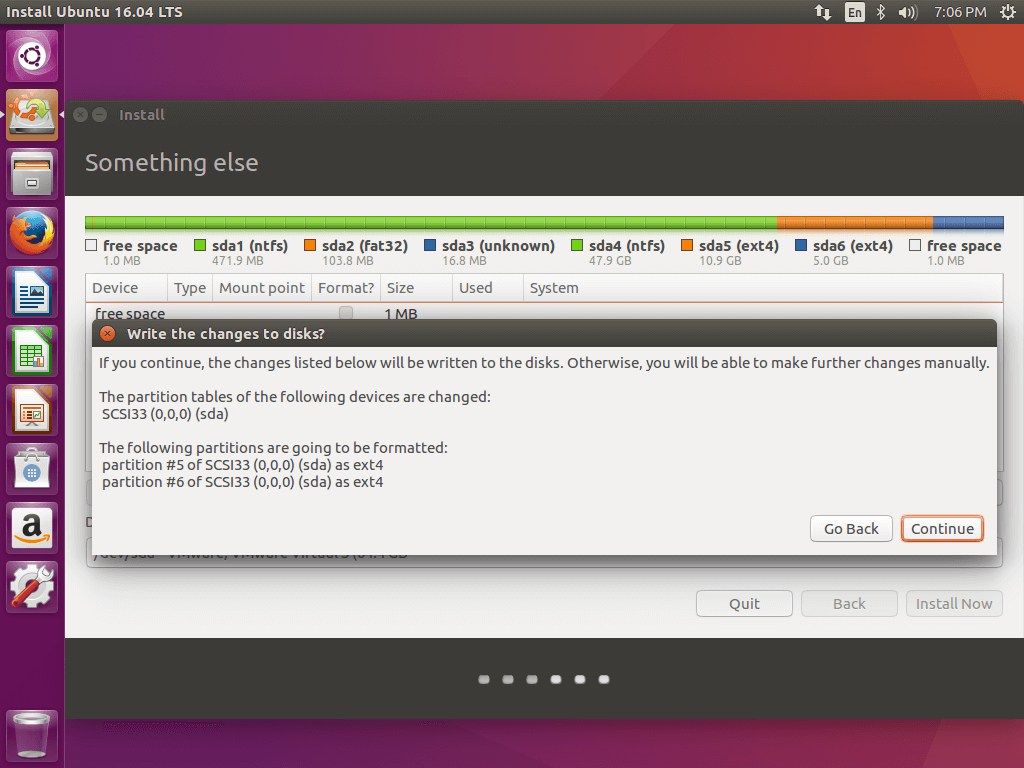Open the session power gear menu
Viewport: 1024px width, 768px height.
pyautogui.click(x=1008, y=12)
